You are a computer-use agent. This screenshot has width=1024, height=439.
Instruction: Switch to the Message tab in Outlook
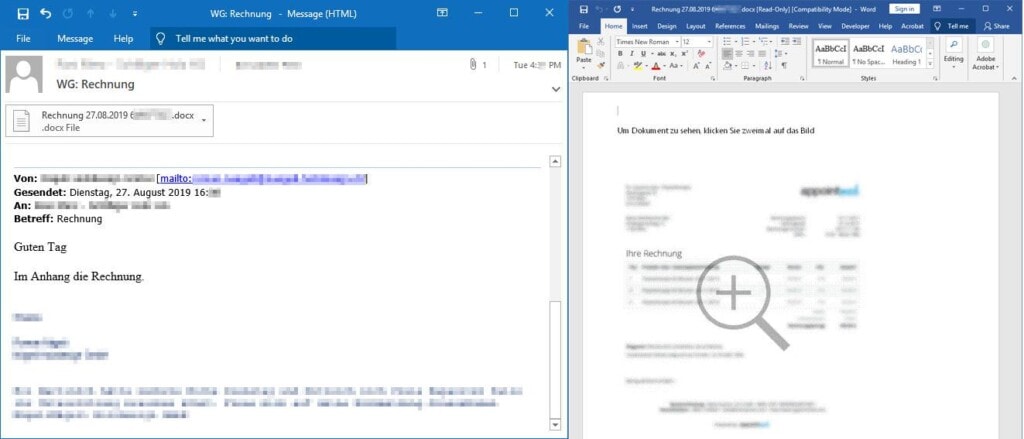pyautogui.click(x=75, y=39)
